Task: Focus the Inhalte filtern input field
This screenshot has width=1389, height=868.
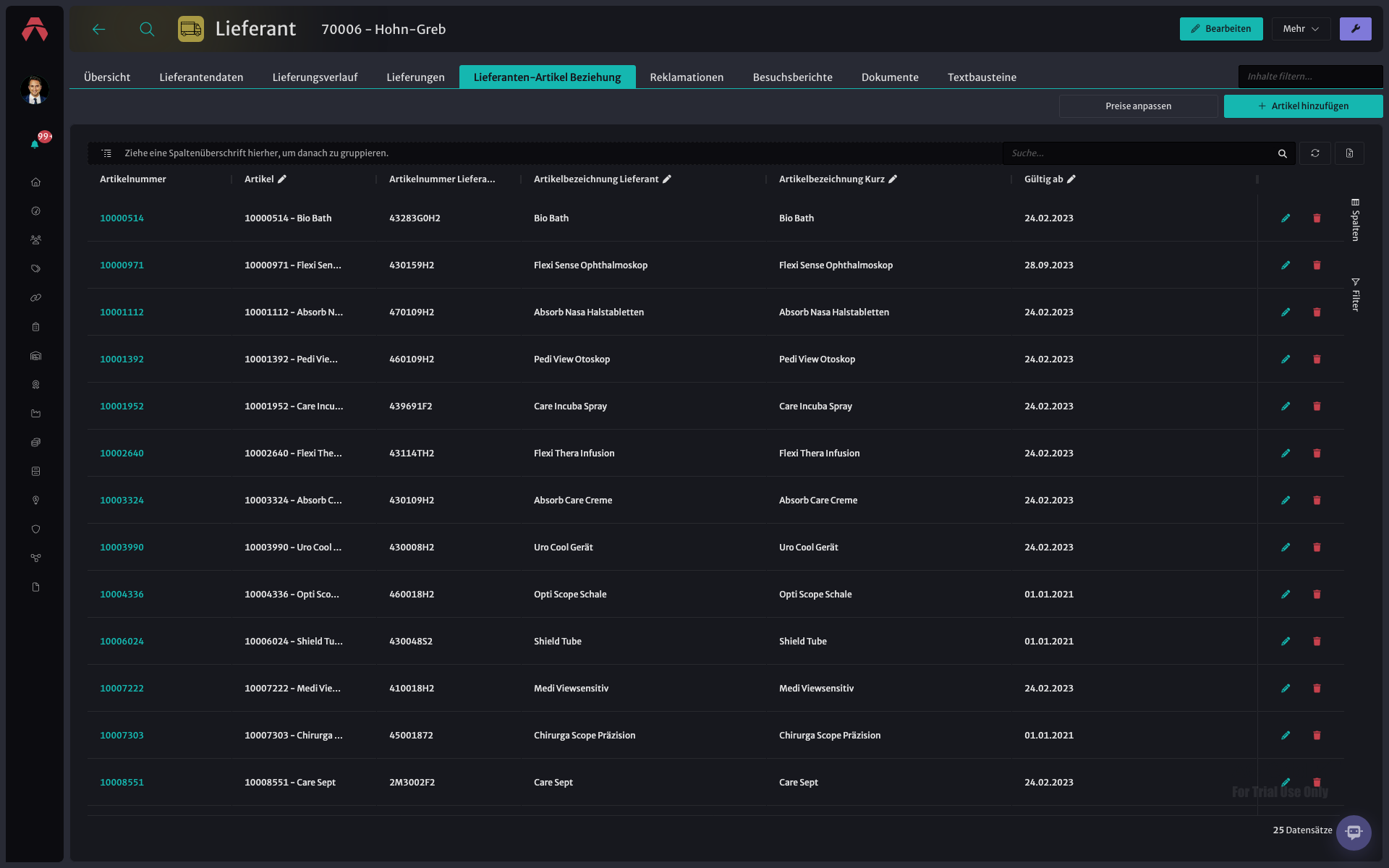Action: click(x=1310, y=77)
